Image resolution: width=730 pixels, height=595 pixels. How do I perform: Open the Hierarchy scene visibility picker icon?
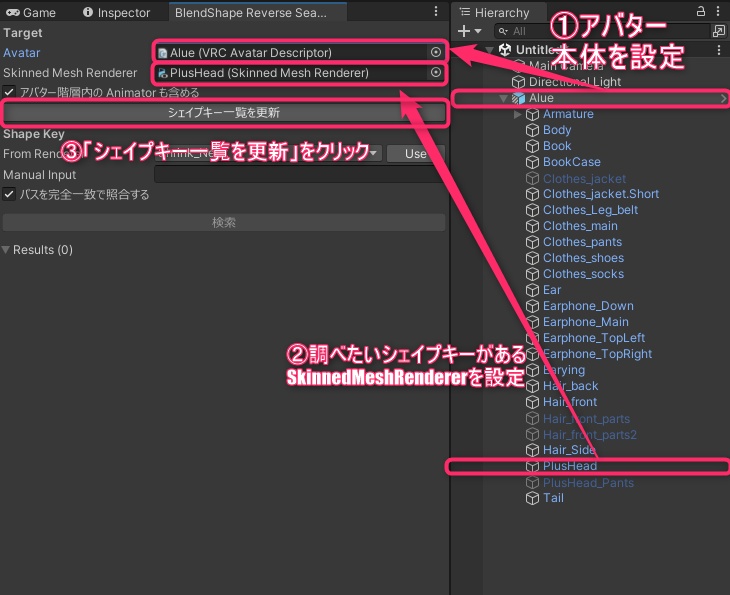(x=718, y=31)
